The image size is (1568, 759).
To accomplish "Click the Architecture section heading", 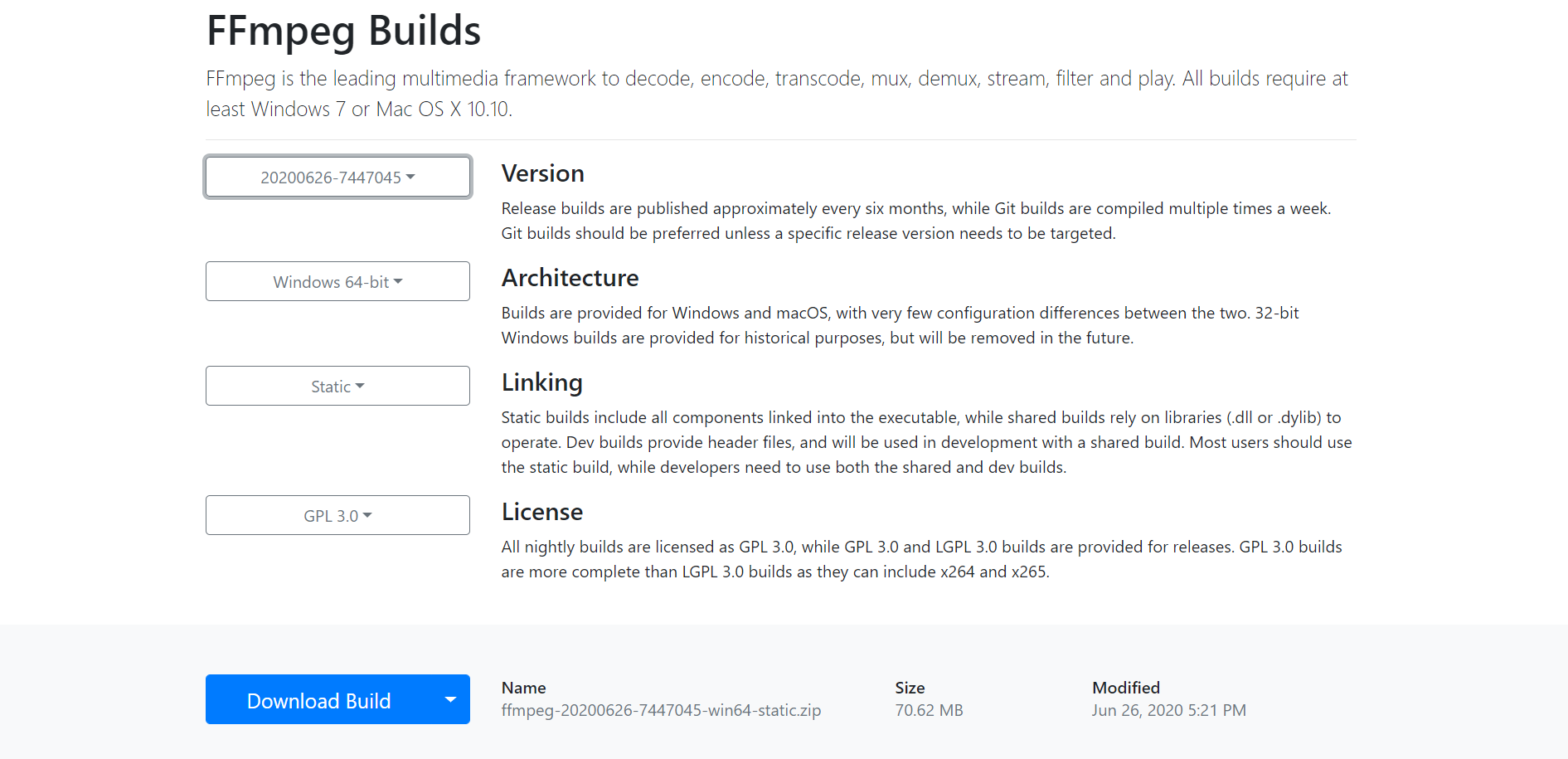I will coord(570,278).
